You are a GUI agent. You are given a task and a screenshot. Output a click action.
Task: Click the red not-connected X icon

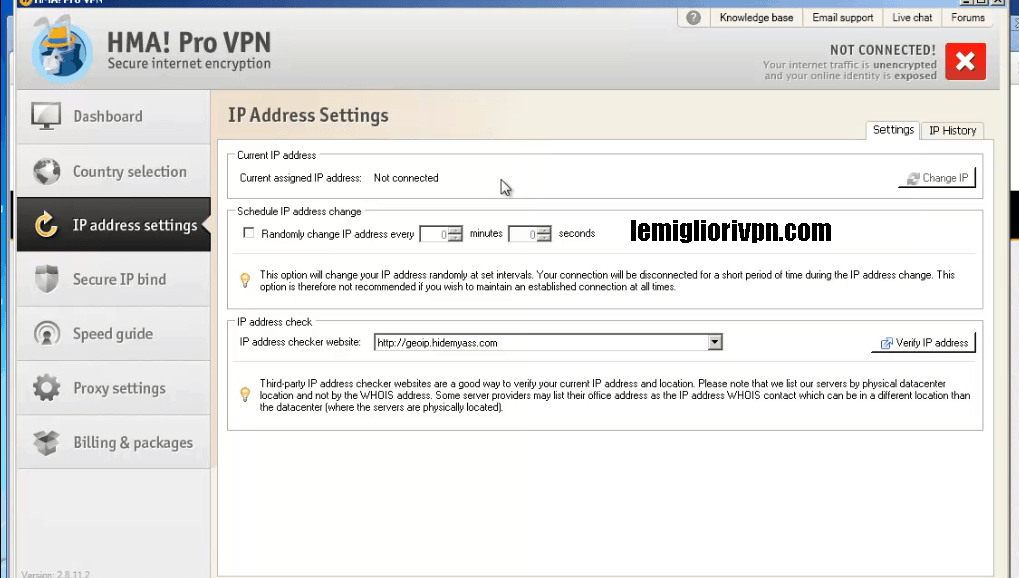pyautogui.click(x=965, y=62)
